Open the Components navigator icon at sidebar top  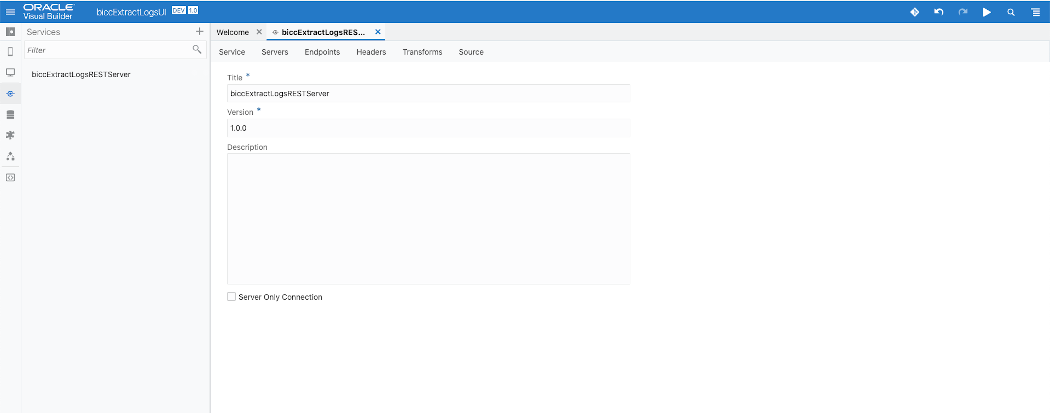coord(10,31)
